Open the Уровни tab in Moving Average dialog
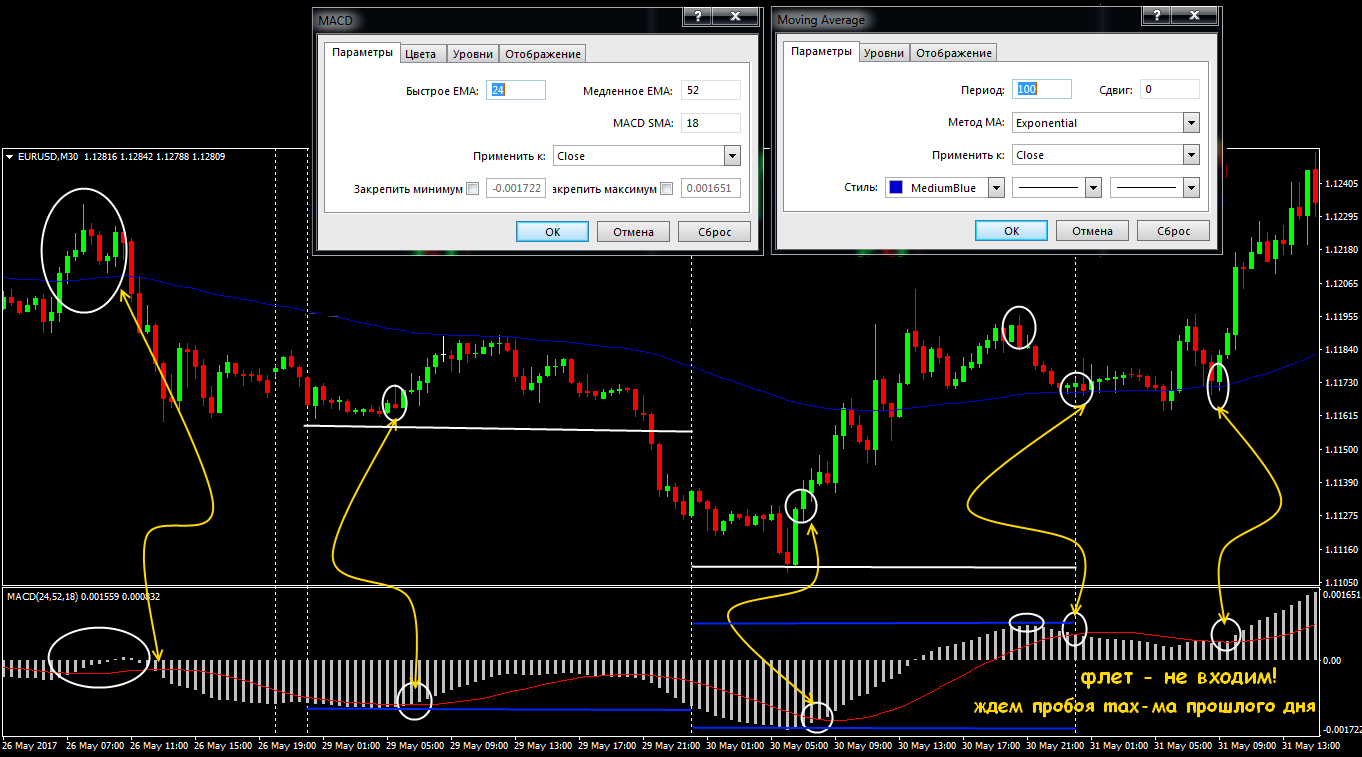Viewport: 1362px width, 757px height. coord(884,53)
